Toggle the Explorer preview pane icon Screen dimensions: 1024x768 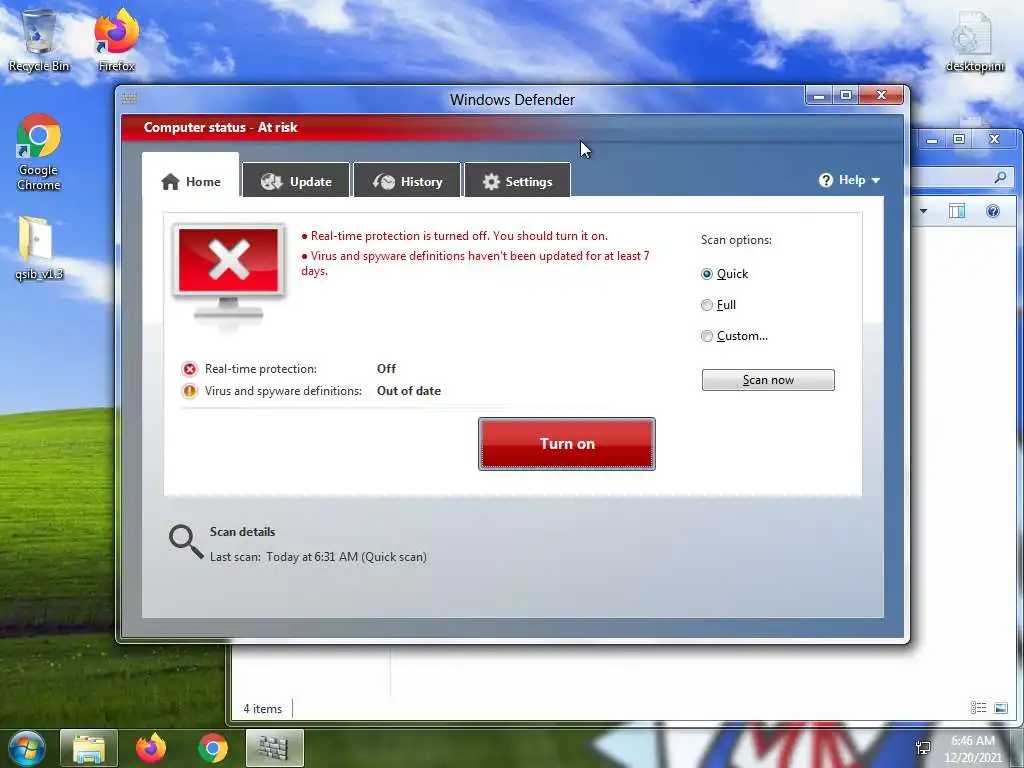click(x=957, y=211)
